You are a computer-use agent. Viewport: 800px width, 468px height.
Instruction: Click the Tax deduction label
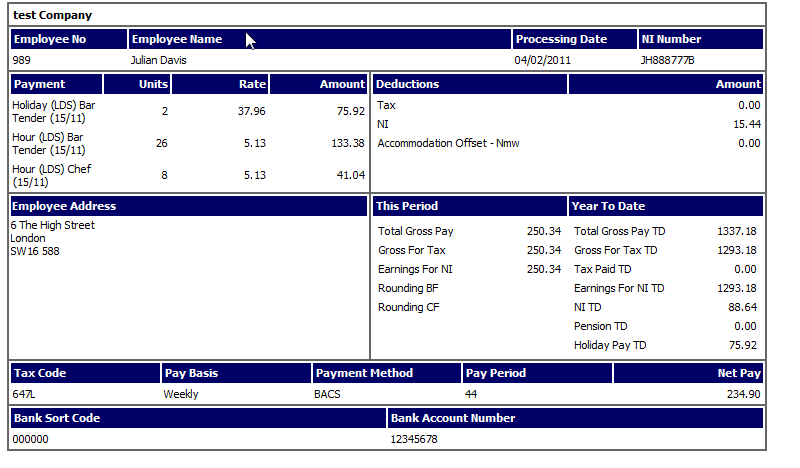coord(386,105)
